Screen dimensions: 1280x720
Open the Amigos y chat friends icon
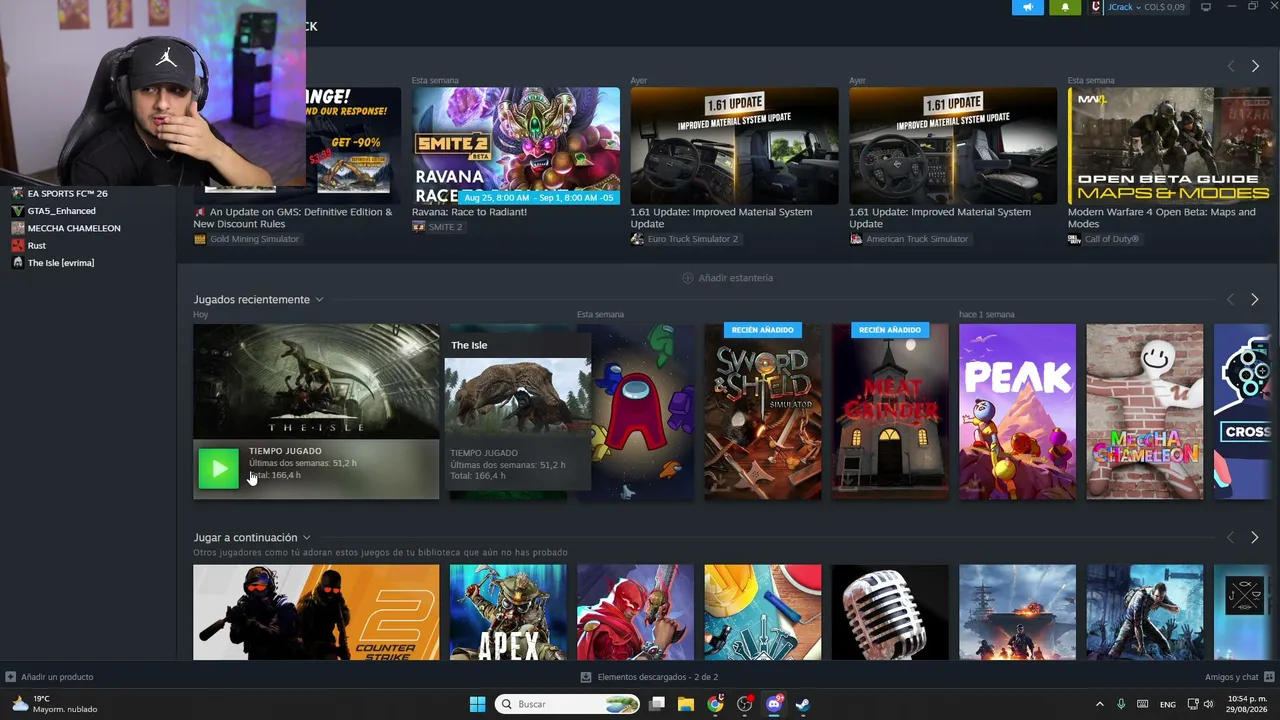[1267, 677]
